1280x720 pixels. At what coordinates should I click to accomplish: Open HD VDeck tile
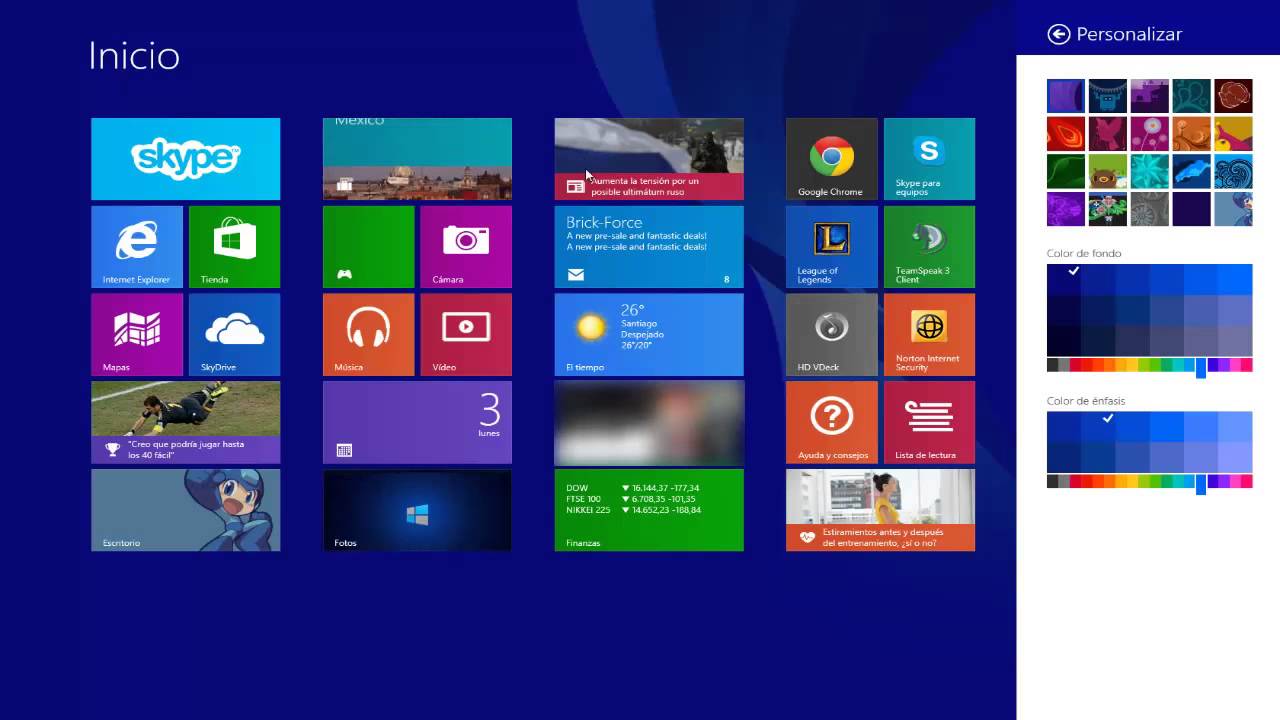tap(832, 335)
